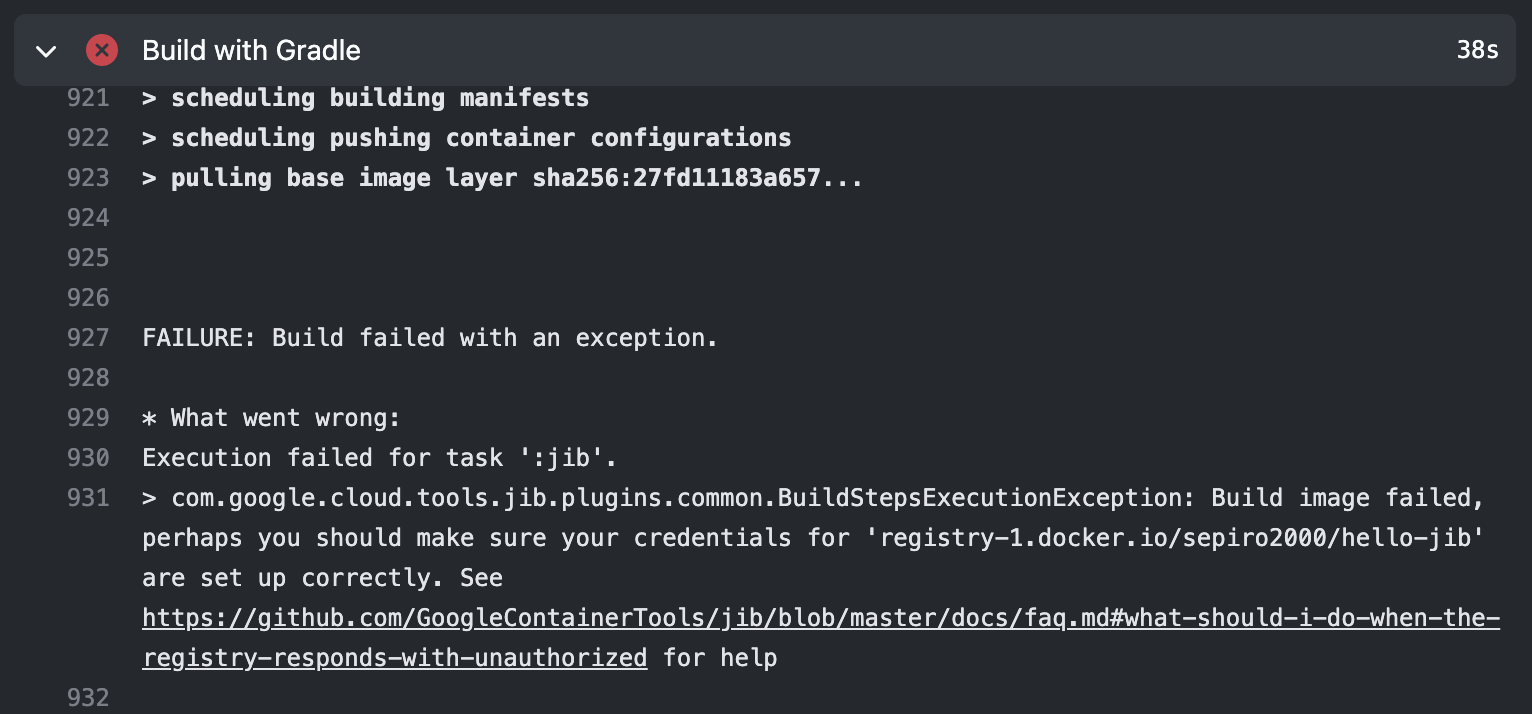
Task: Open the GoogleContainerTools jib FAQ link
Action: pyautogui.click(x=821, y=619)
